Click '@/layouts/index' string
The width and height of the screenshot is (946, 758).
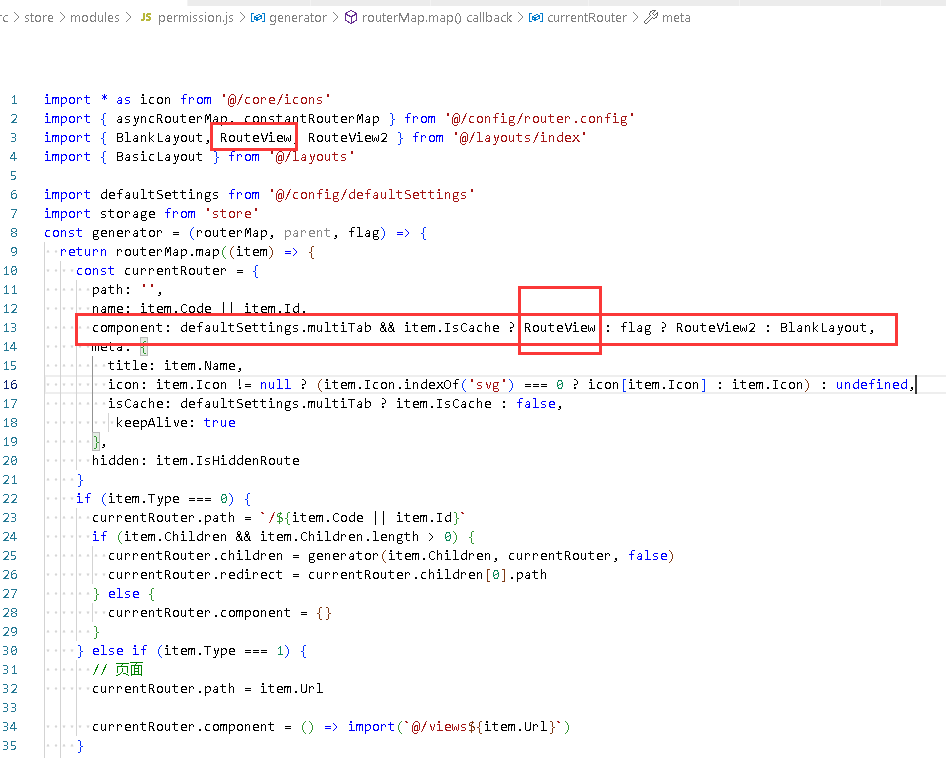click(x=519, y=138)
